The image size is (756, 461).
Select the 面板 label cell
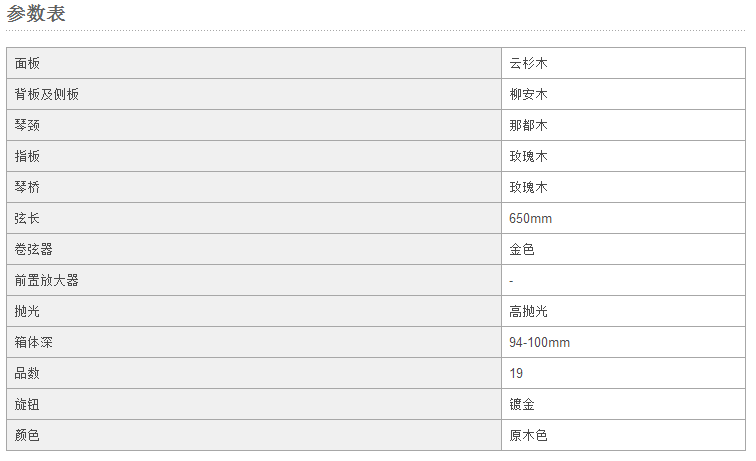point(254,63)
